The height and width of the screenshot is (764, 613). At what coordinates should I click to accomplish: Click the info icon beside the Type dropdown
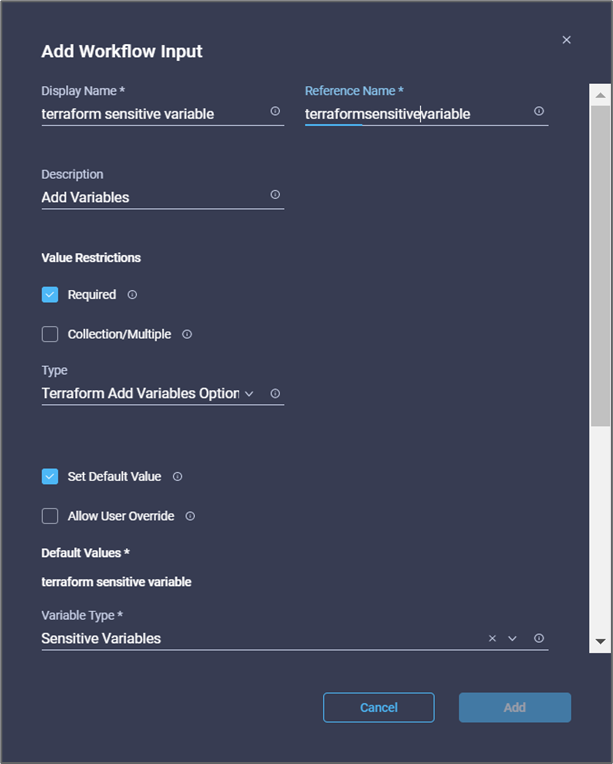click(x=275, y=393)
